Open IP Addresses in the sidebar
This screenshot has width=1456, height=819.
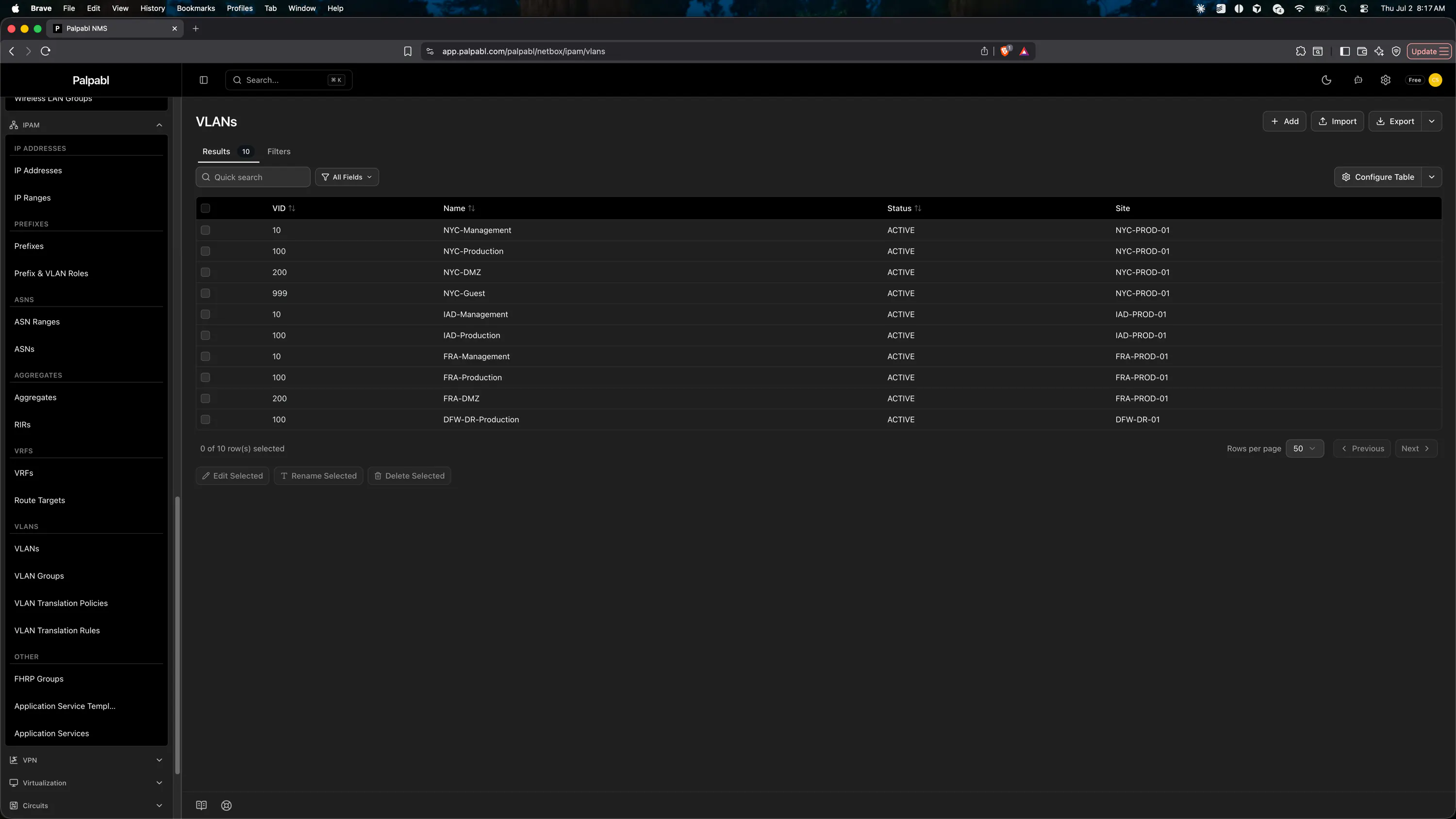(x=38, y=171)
